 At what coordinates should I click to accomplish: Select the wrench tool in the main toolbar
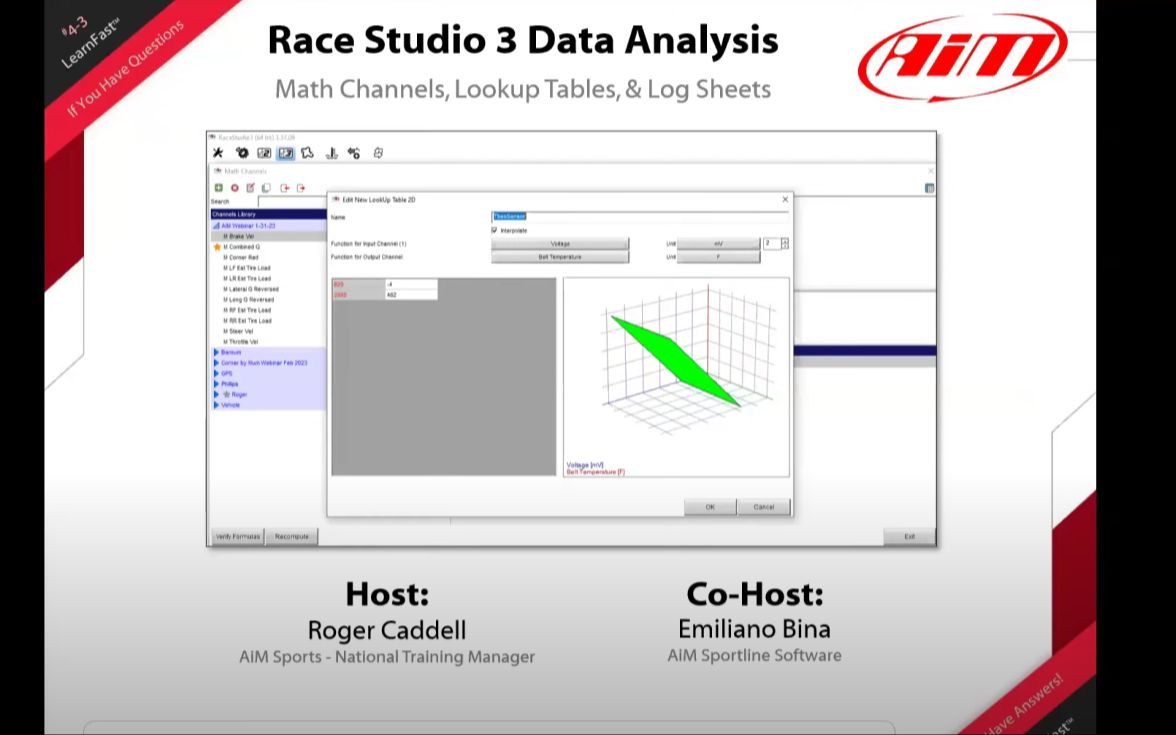[217, 153]
